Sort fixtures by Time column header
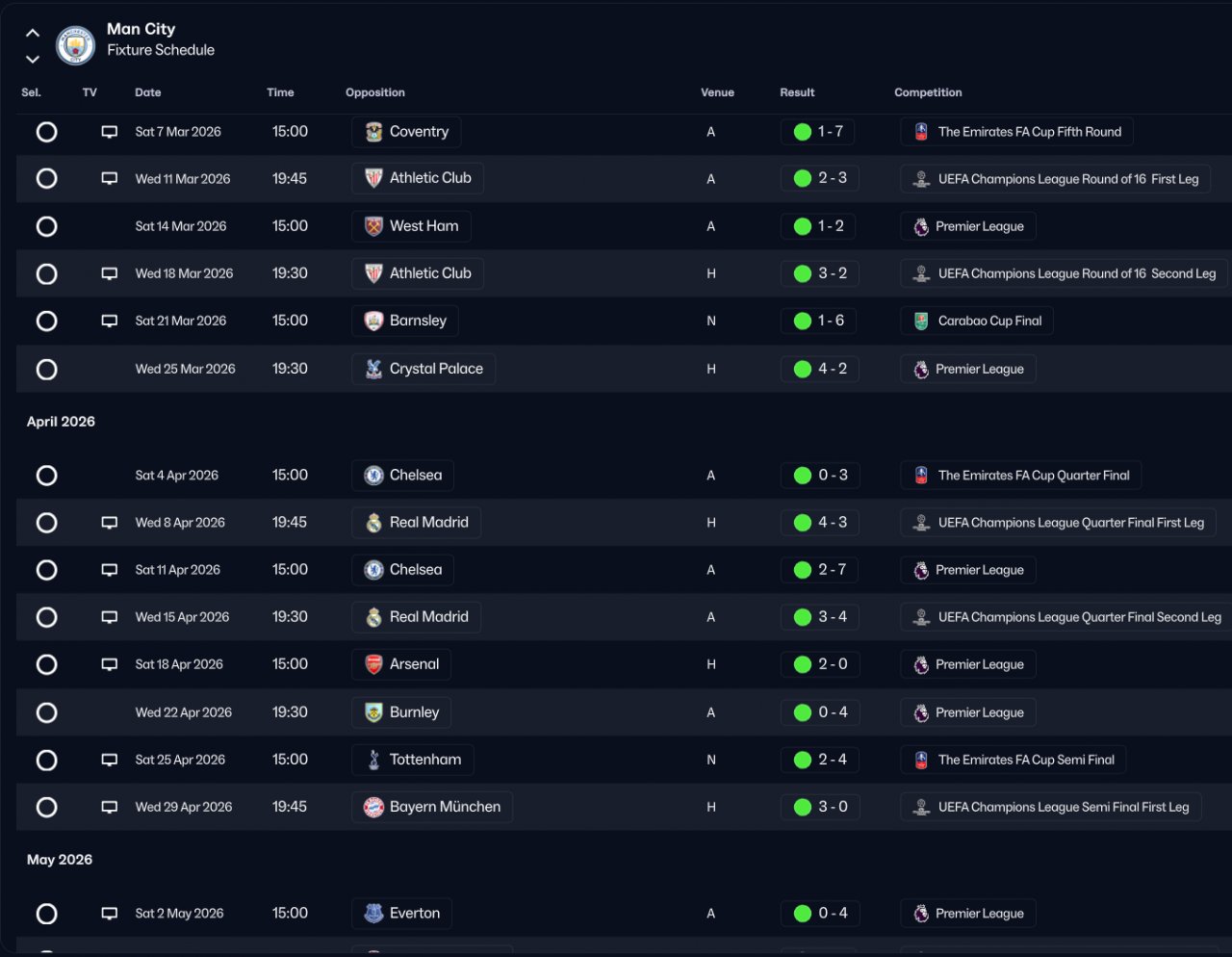Viewport: 1232px width, 957px height. (x=280, y=92)
